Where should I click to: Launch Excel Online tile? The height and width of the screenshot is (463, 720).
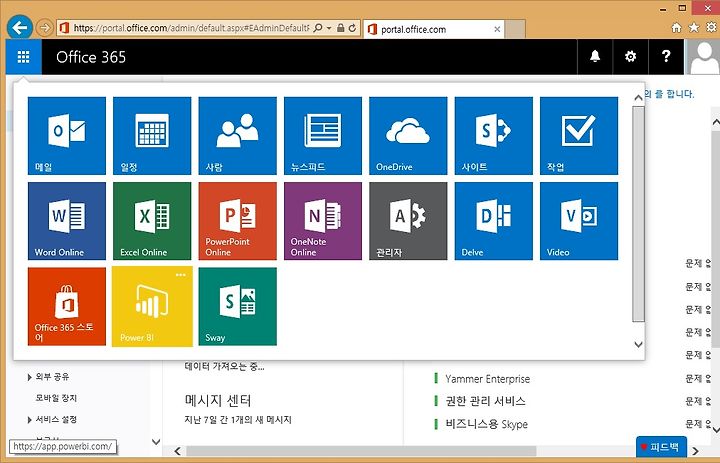point(152,221)
